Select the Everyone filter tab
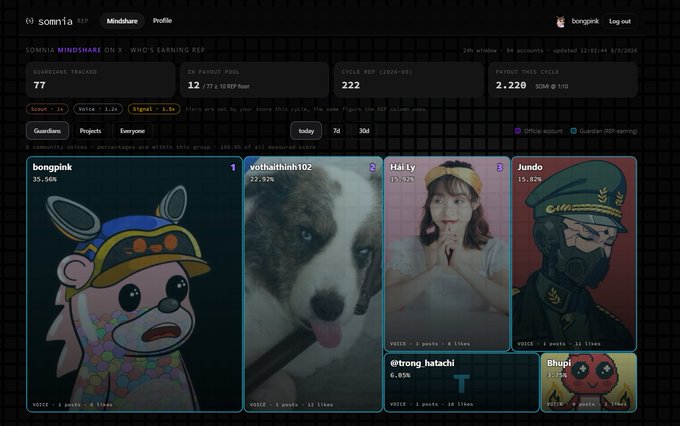The height and width of the screenshot is (426, 680). (132, 131)
